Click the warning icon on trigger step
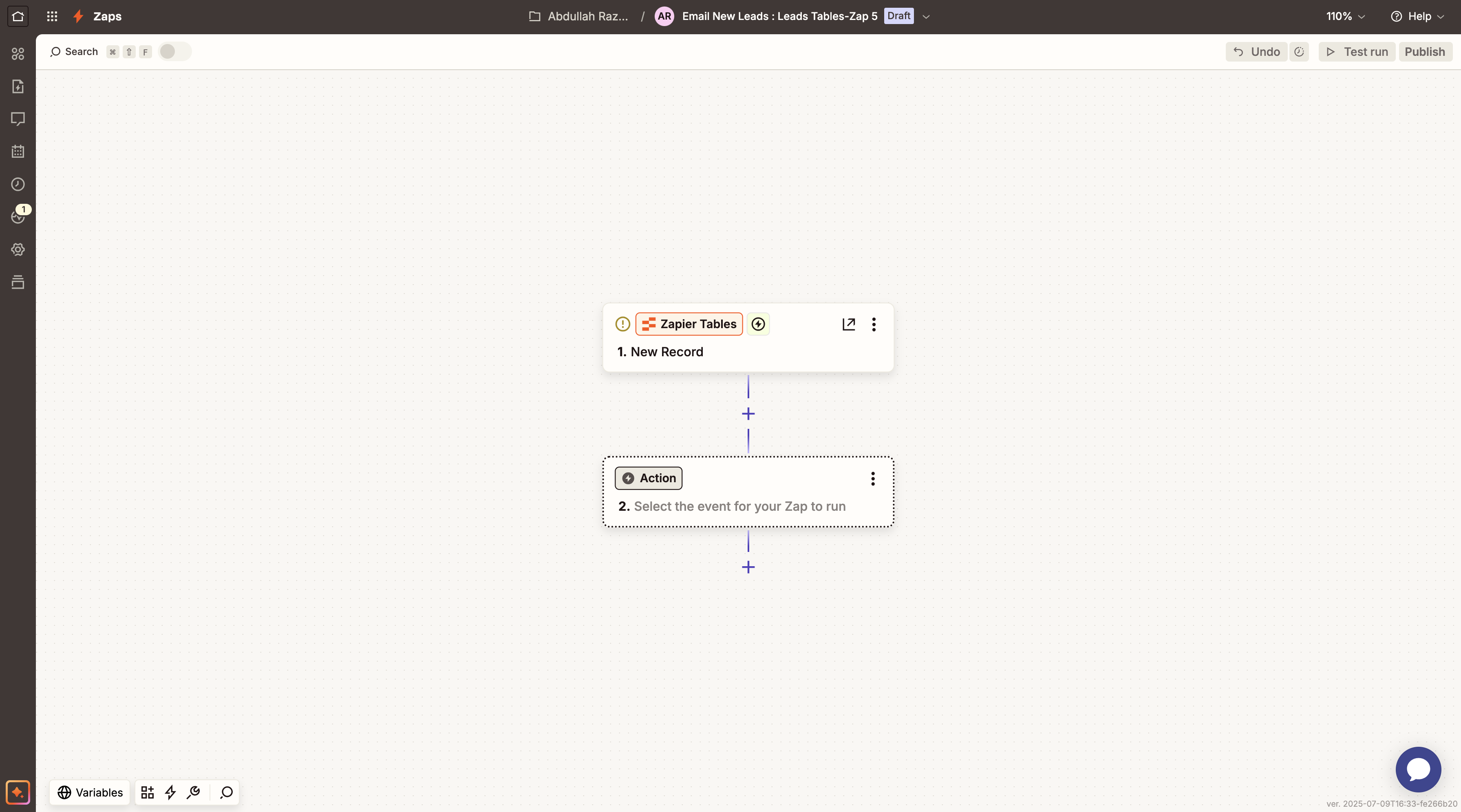This screenshot has width=1461, height=812. 623,324
